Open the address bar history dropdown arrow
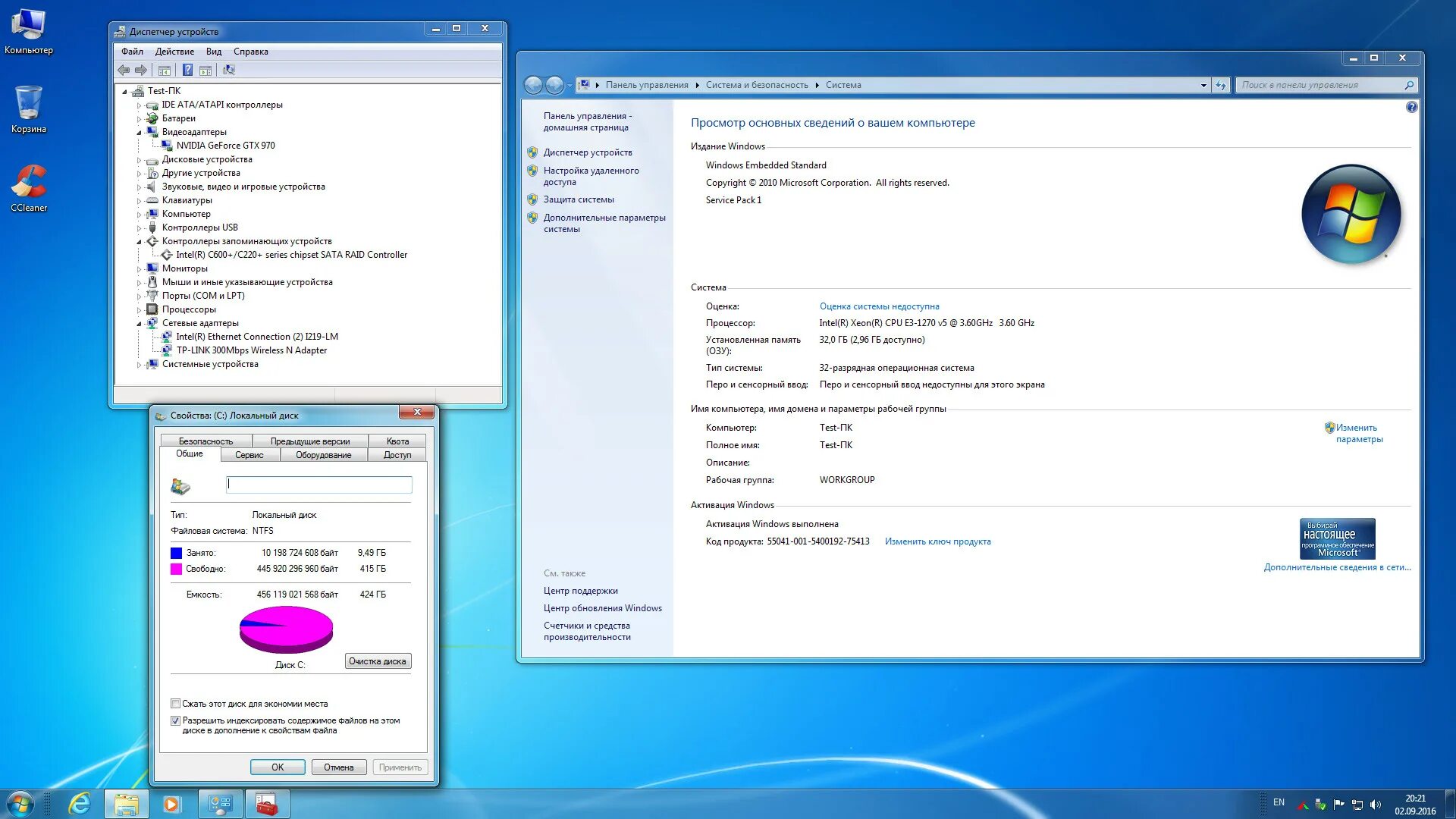 (1203, 85)
